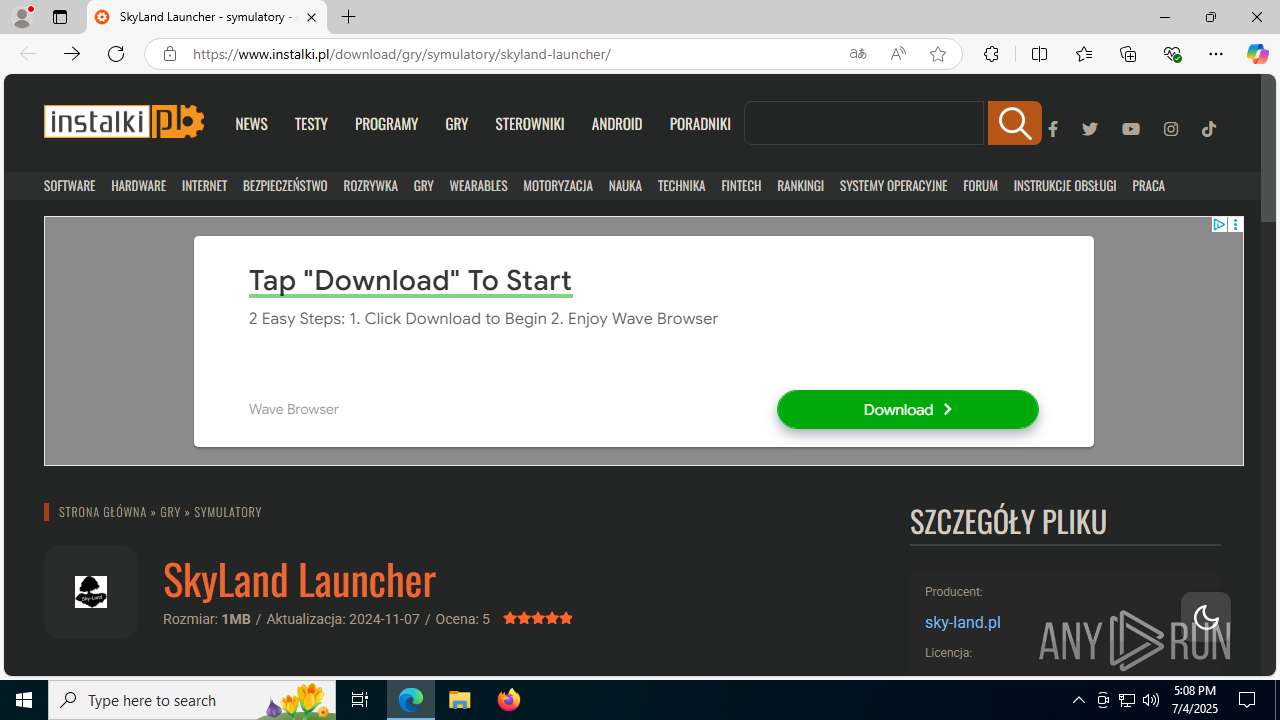Open the browser profile avatar
Image resolution: width=1280 pixels, height=720 pixels.
point(22,17)
